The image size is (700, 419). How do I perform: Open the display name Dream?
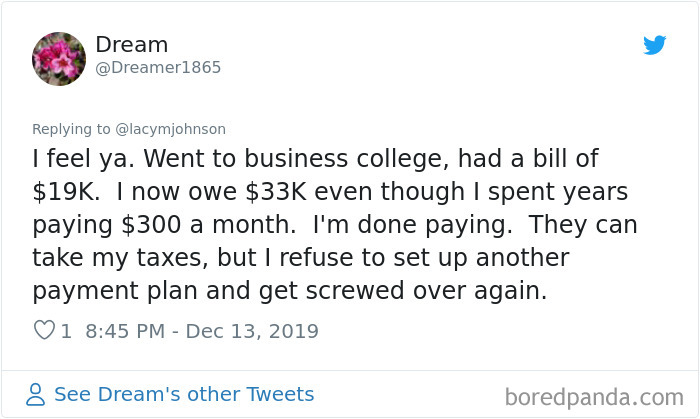132,45
